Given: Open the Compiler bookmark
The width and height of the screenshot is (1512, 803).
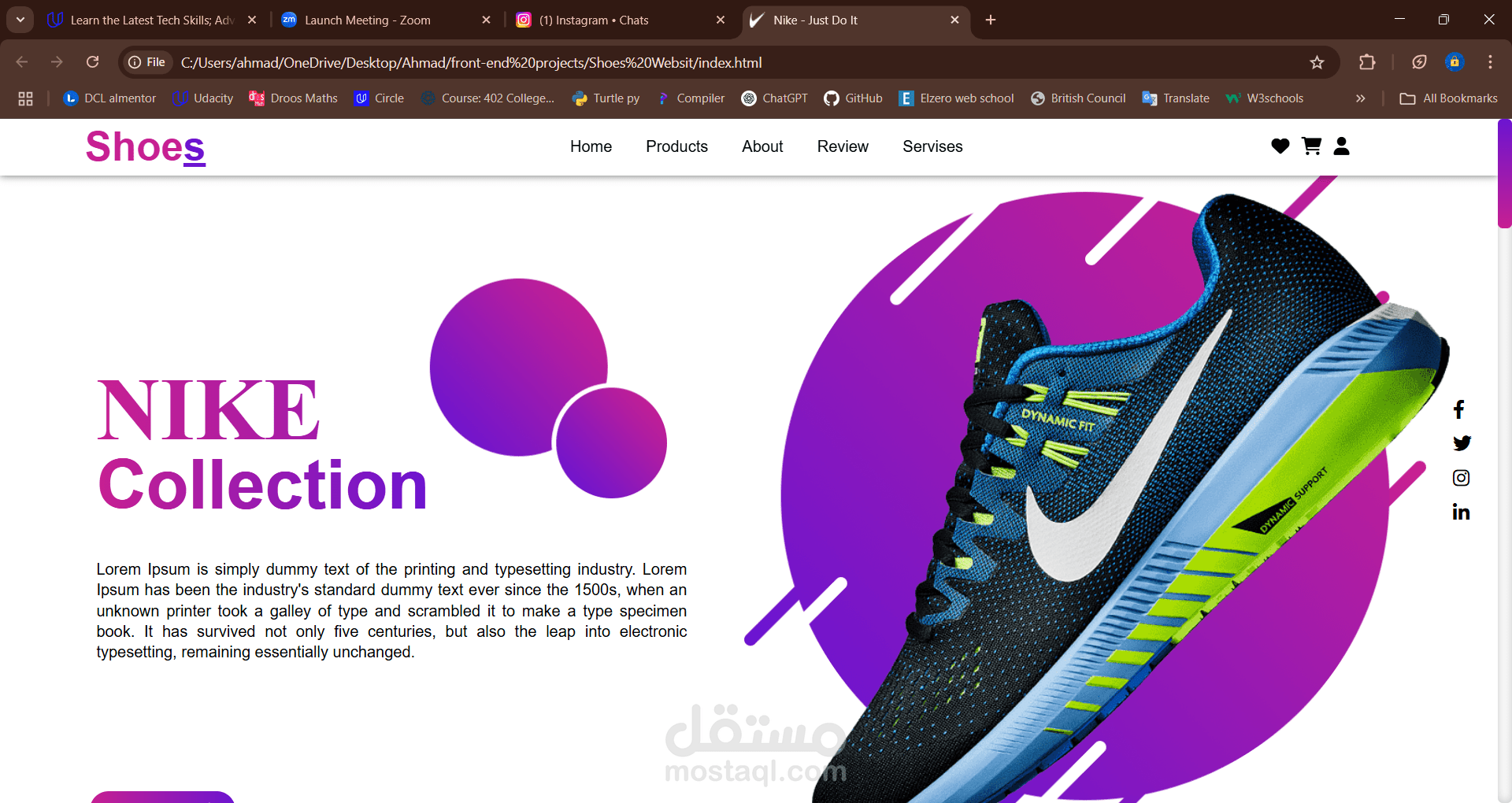Looking at the screenshot, I should (x=690, y=98).
